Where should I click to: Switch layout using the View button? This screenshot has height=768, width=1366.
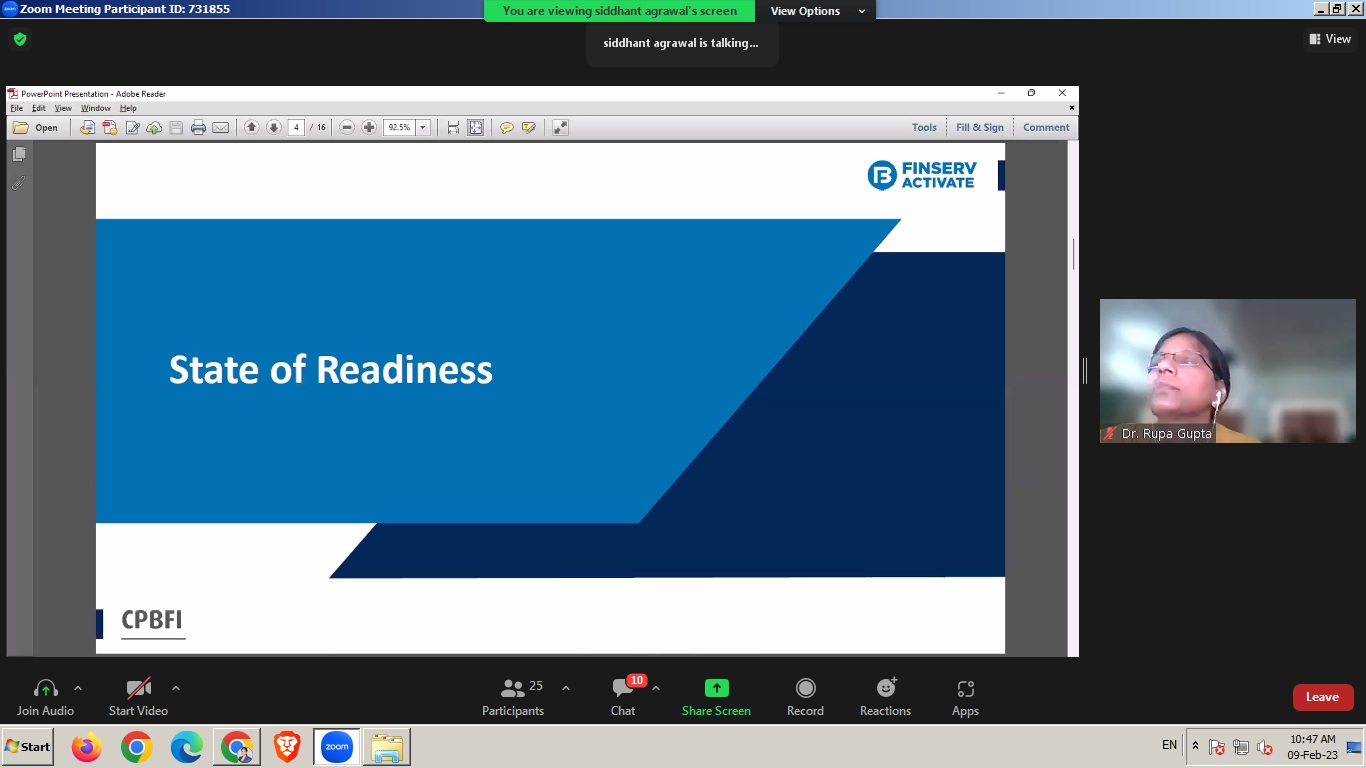pyautogui.click(x=1330, y=39)
